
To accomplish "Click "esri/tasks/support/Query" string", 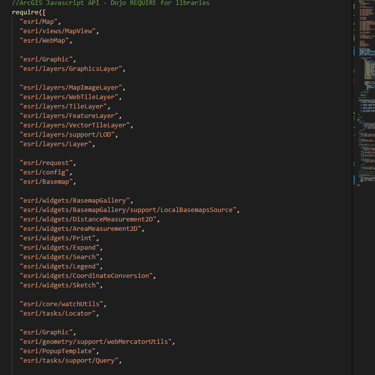I will pyautogui.click(x=69, y=360).
